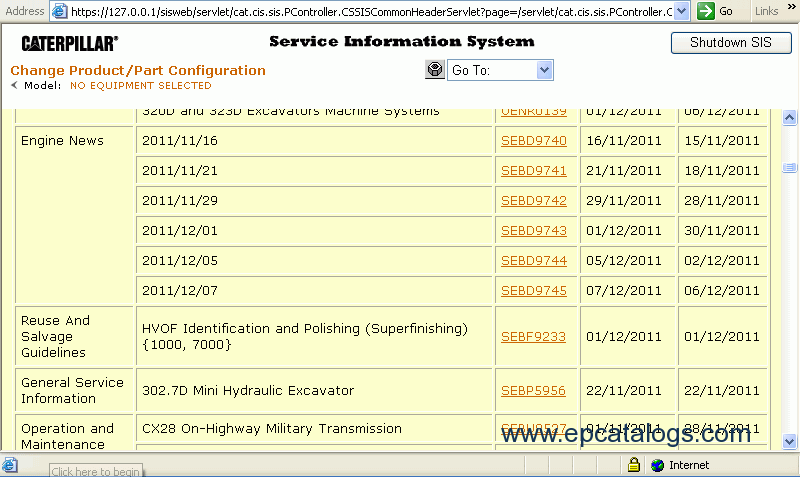Click the hex nut icon beside Go To
The width and height of the screenshot is (800, 477).
[x=435, y=70]
